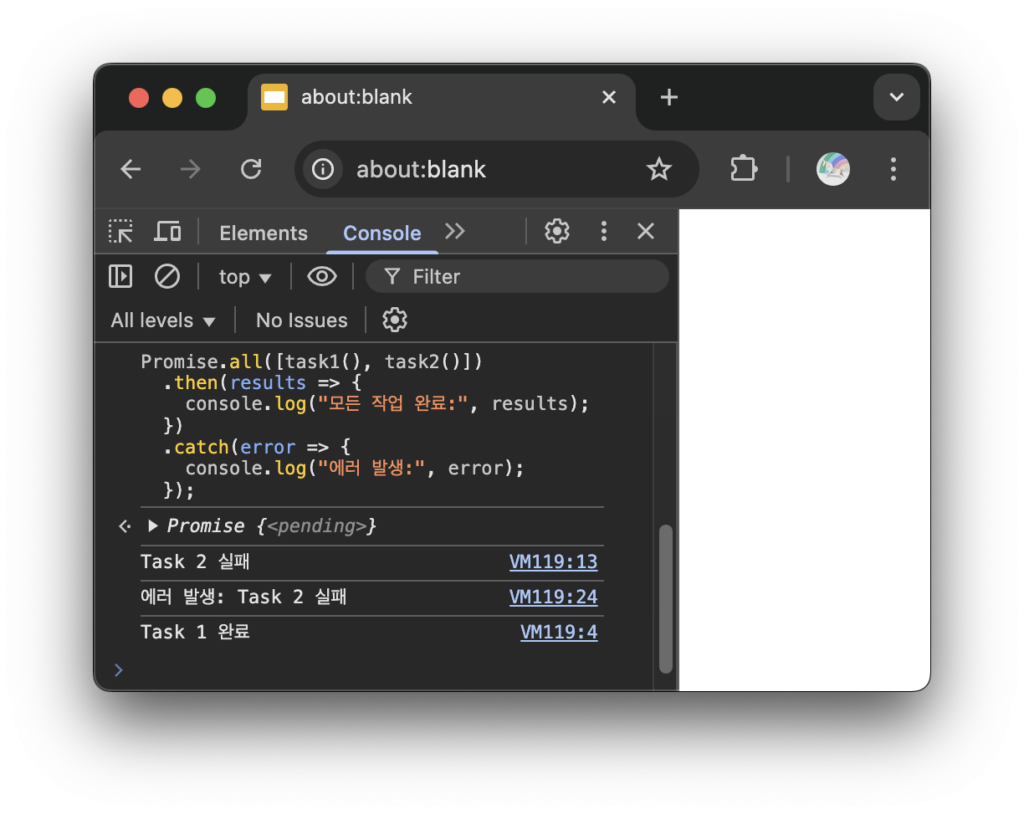Open the tab search dropdown chevron

click(897, 97)
